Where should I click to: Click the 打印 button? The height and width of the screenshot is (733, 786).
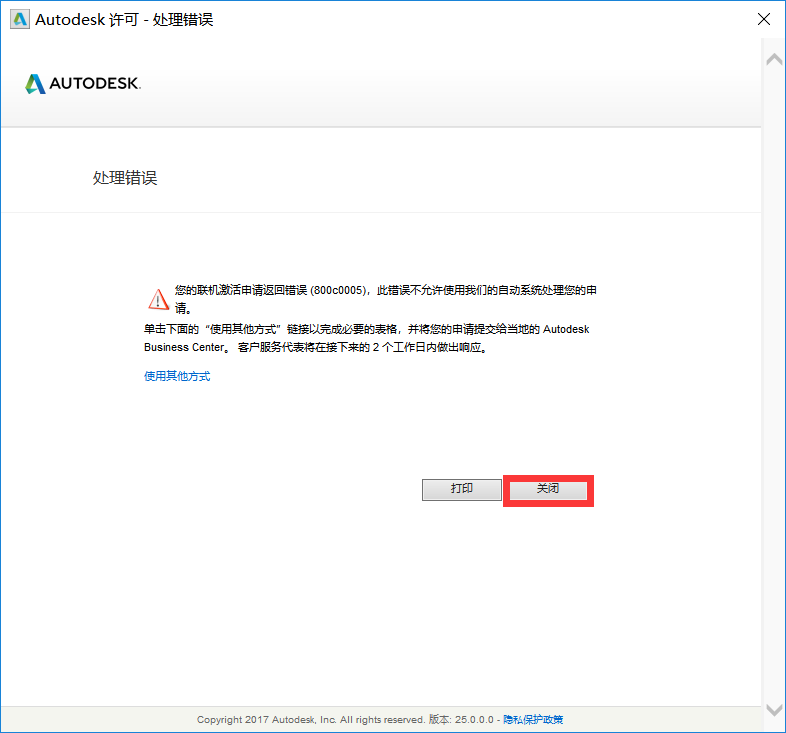(462, 489)
